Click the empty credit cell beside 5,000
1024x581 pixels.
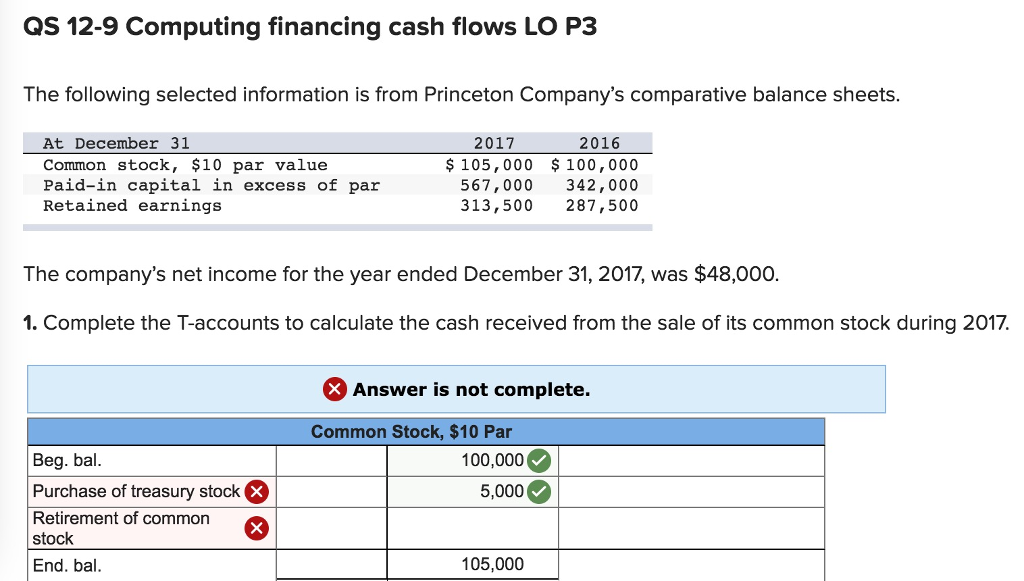[x=690, y=491]
